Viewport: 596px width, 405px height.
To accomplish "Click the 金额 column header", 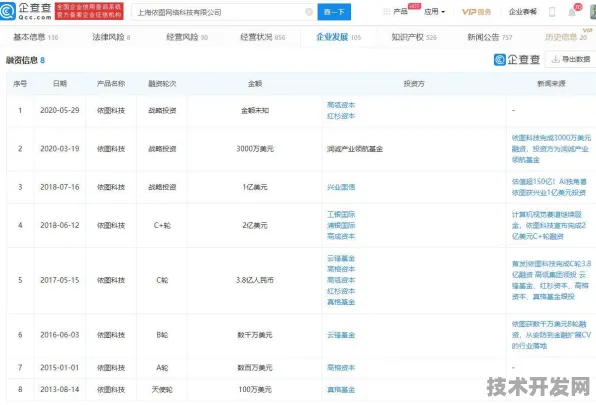I will [x=255, y=84].
